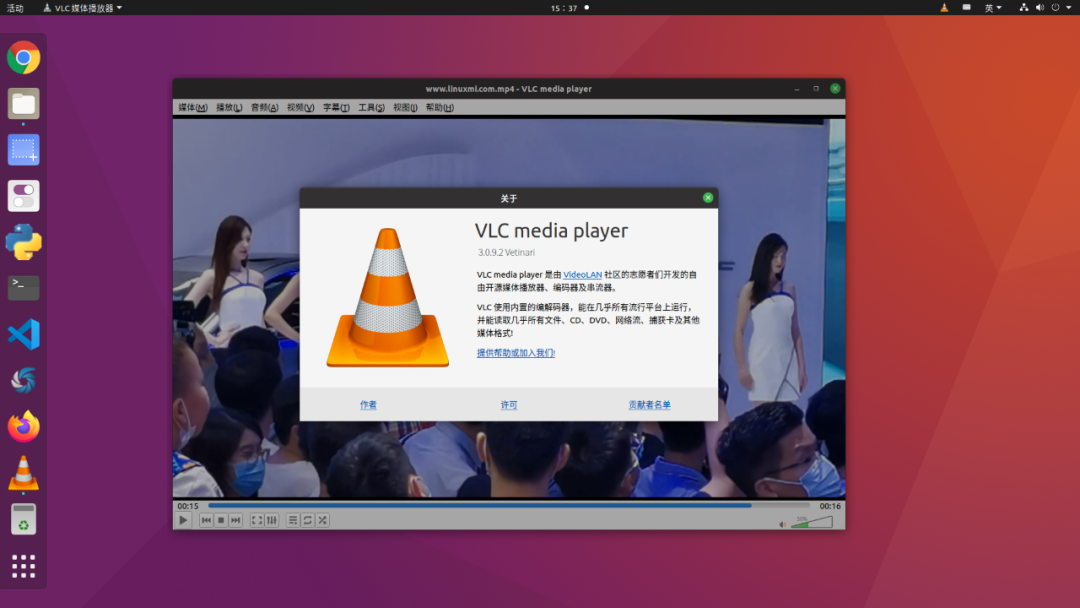The height and width of the screenshot is (608, 1080).
Task: Maximize the VLC media player window
Action: coord(816,89)
